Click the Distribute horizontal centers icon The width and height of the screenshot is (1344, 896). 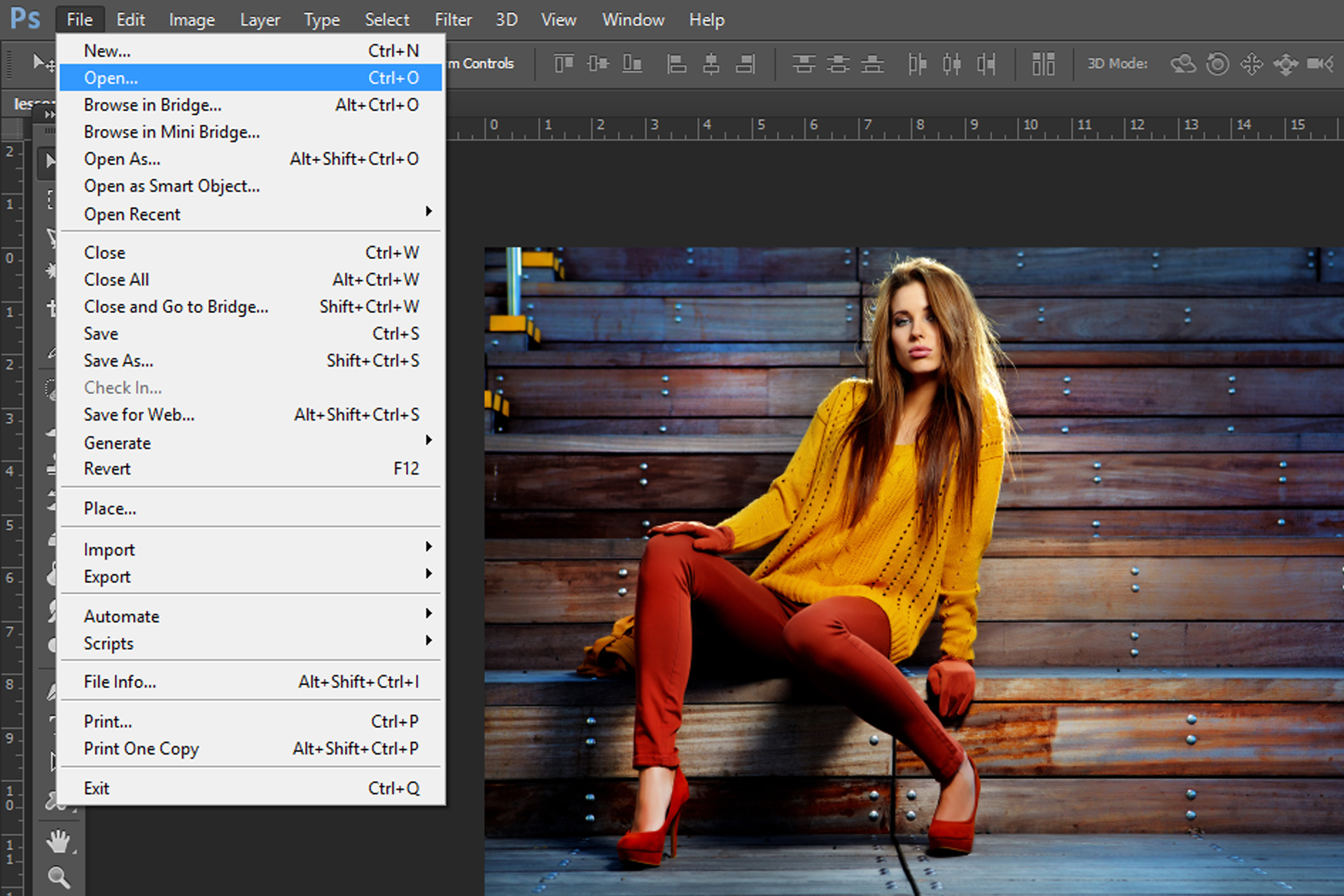(953, 64)
